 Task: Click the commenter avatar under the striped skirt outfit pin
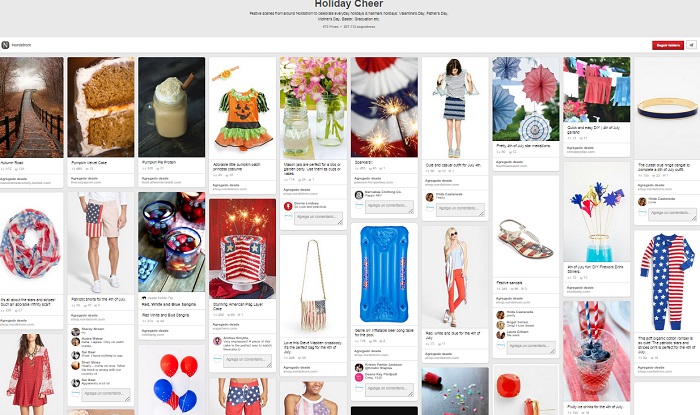coord(429,197)
